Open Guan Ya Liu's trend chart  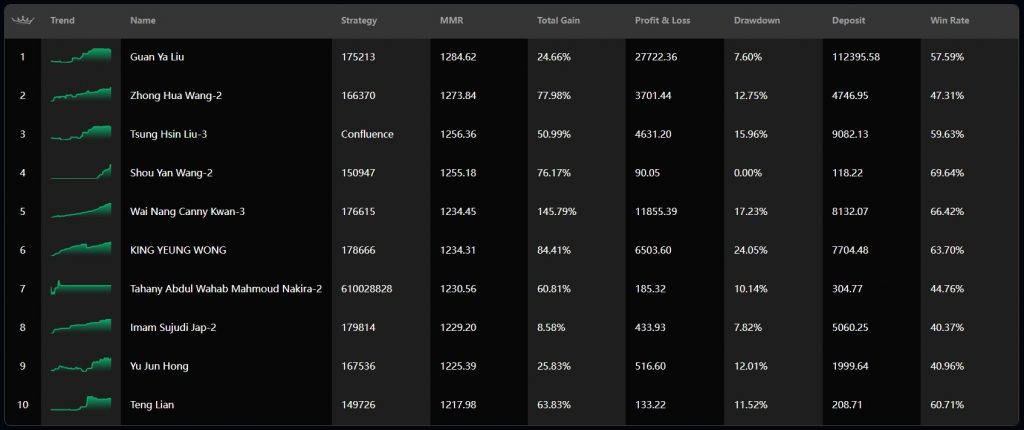[81, 57]
